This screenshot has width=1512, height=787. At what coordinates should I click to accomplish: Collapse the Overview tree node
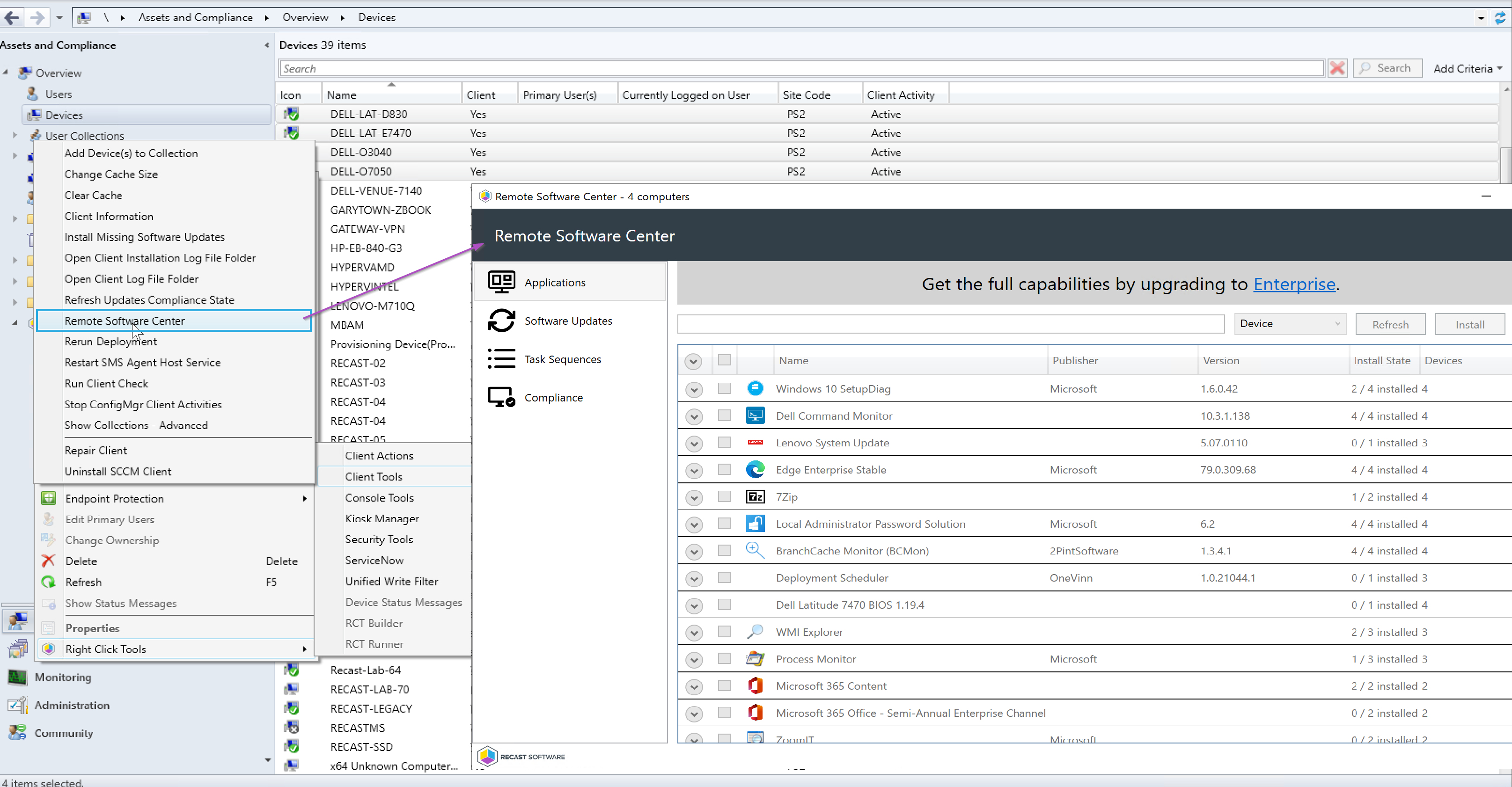(x=5, y=72)
